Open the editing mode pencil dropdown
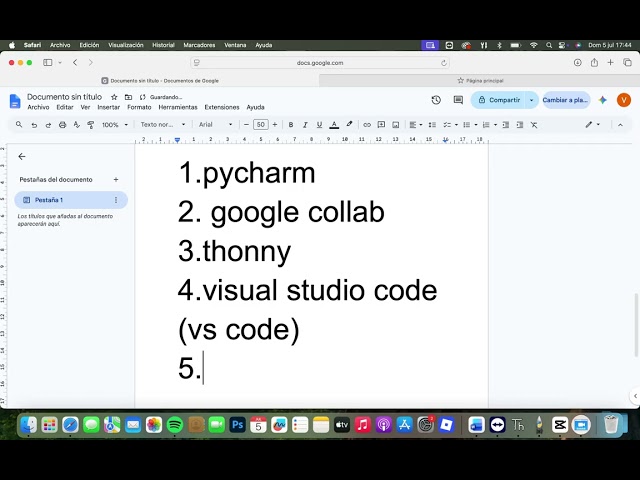The image size is (640, 480). click(592, 124)
